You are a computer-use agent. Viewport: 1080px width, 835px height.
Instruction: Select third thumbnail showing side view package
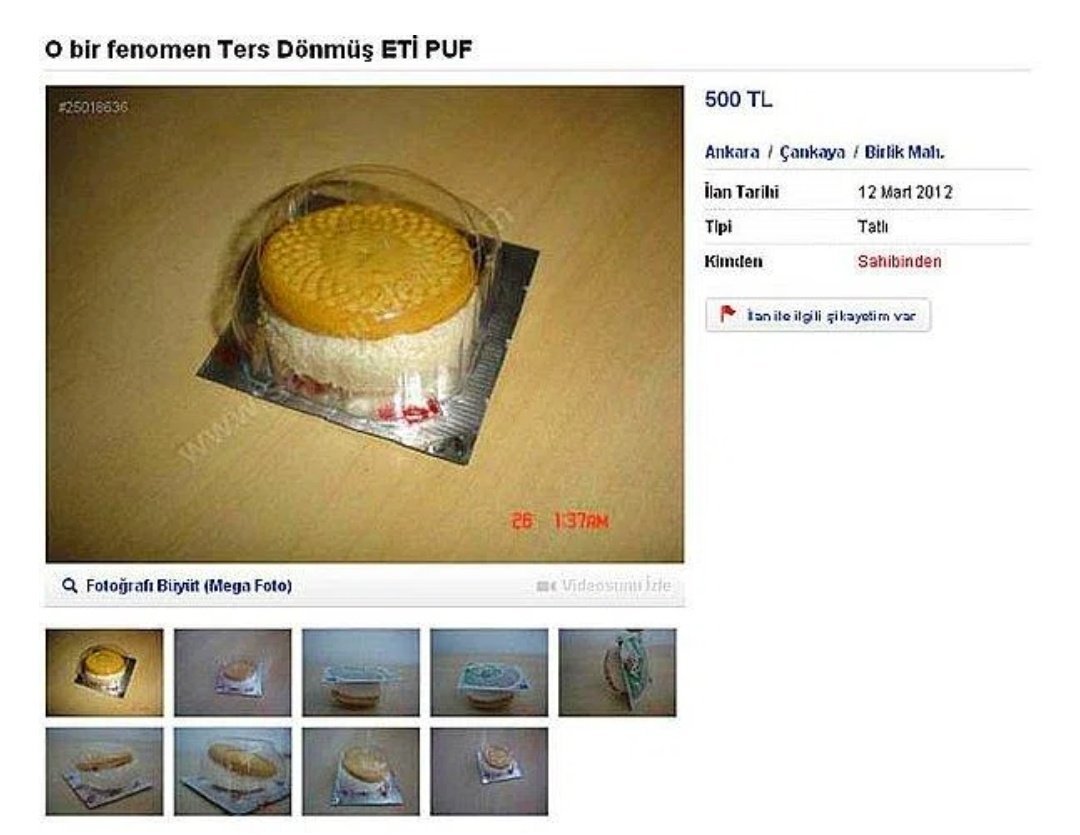[361, 672]
